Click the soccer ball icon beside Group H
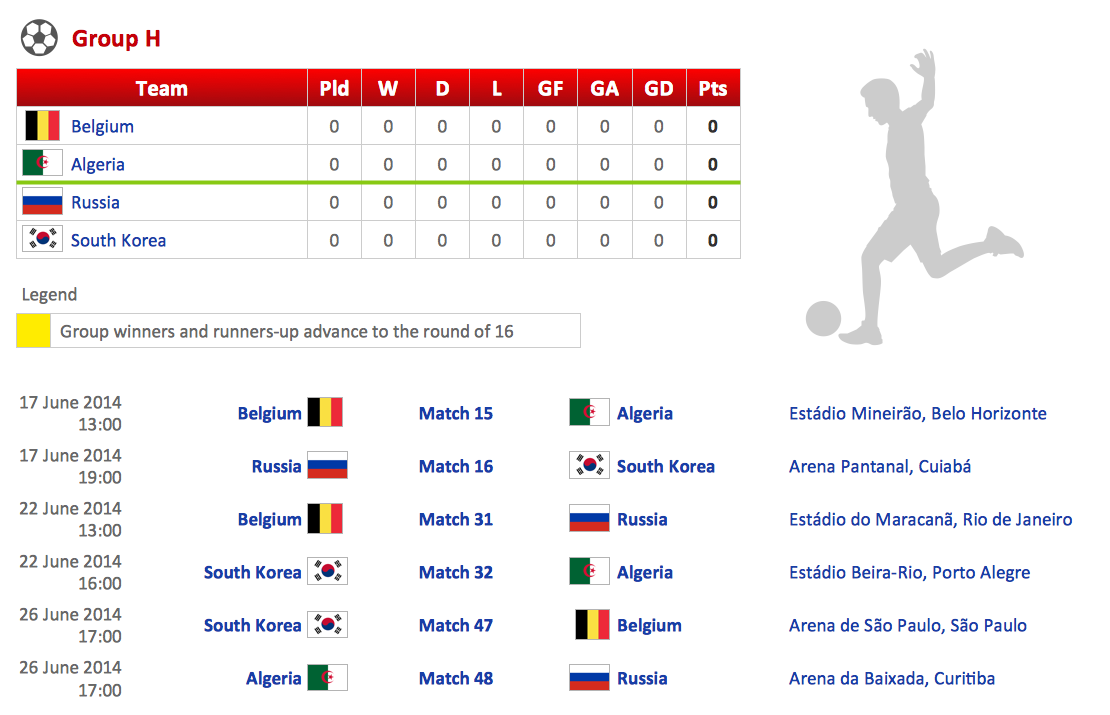This screenshot has width=1110, height=715. tap(39, 39)
